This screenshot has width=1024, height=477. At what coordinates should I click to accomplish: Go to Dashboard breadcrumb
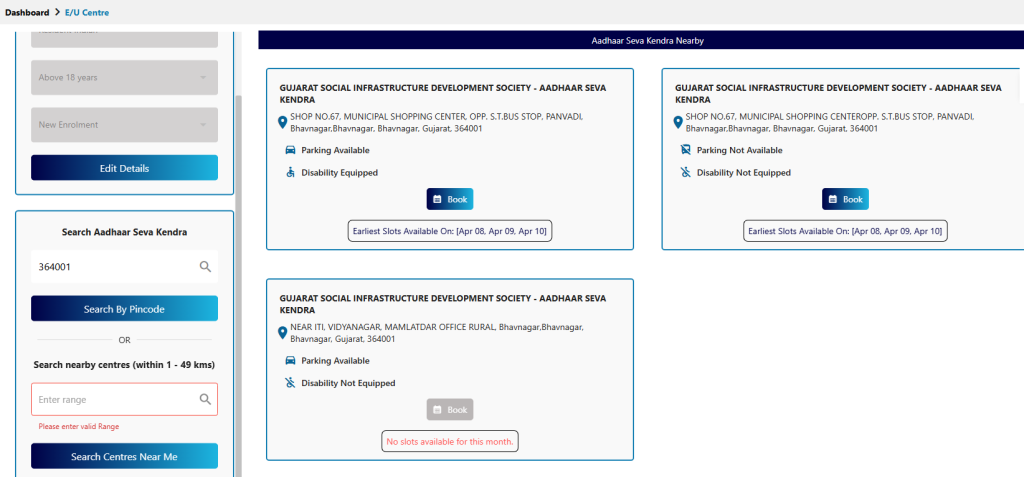pos(27,12)
